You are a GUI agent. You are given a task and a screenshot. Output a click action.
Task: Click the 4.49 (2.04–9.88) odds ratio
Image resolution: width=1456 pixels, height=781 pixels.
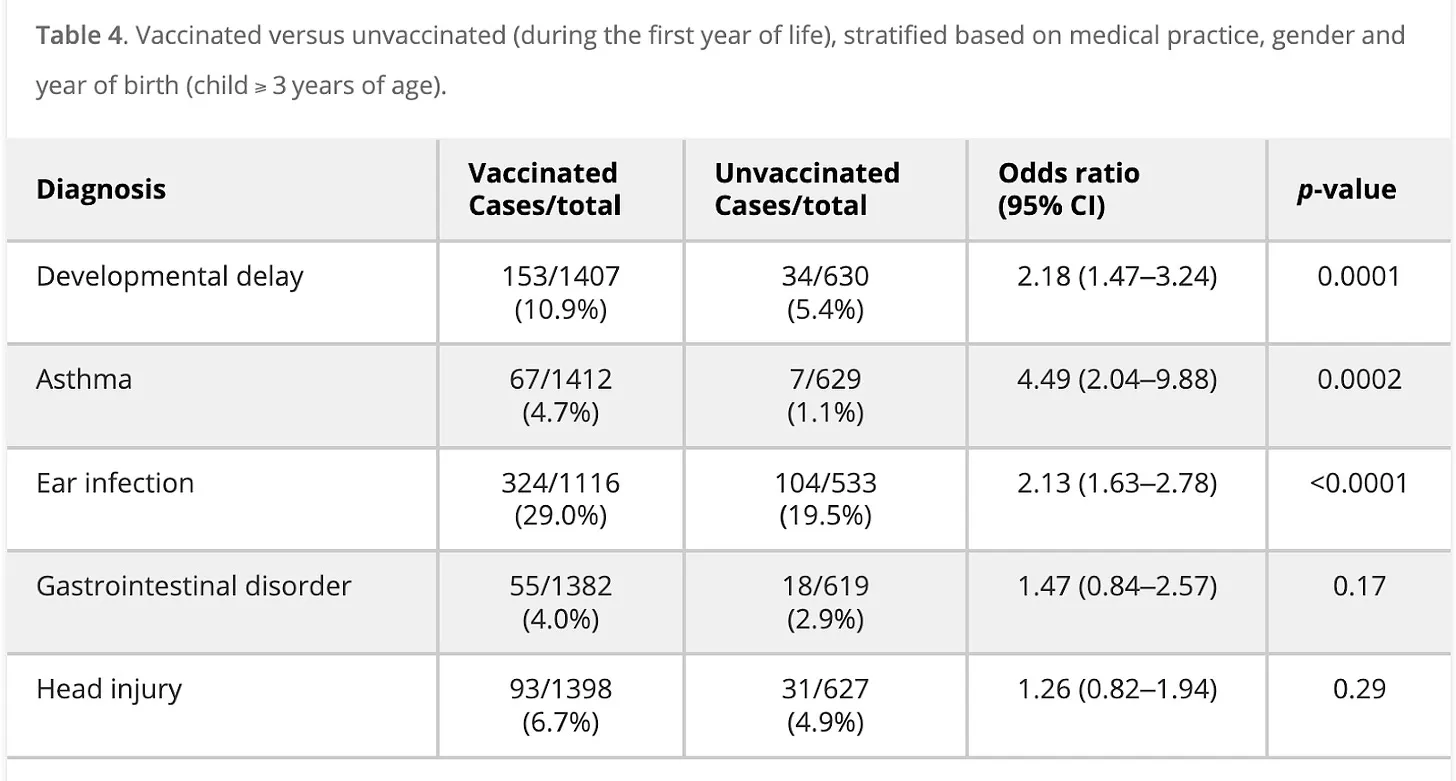coord(1116,380)
